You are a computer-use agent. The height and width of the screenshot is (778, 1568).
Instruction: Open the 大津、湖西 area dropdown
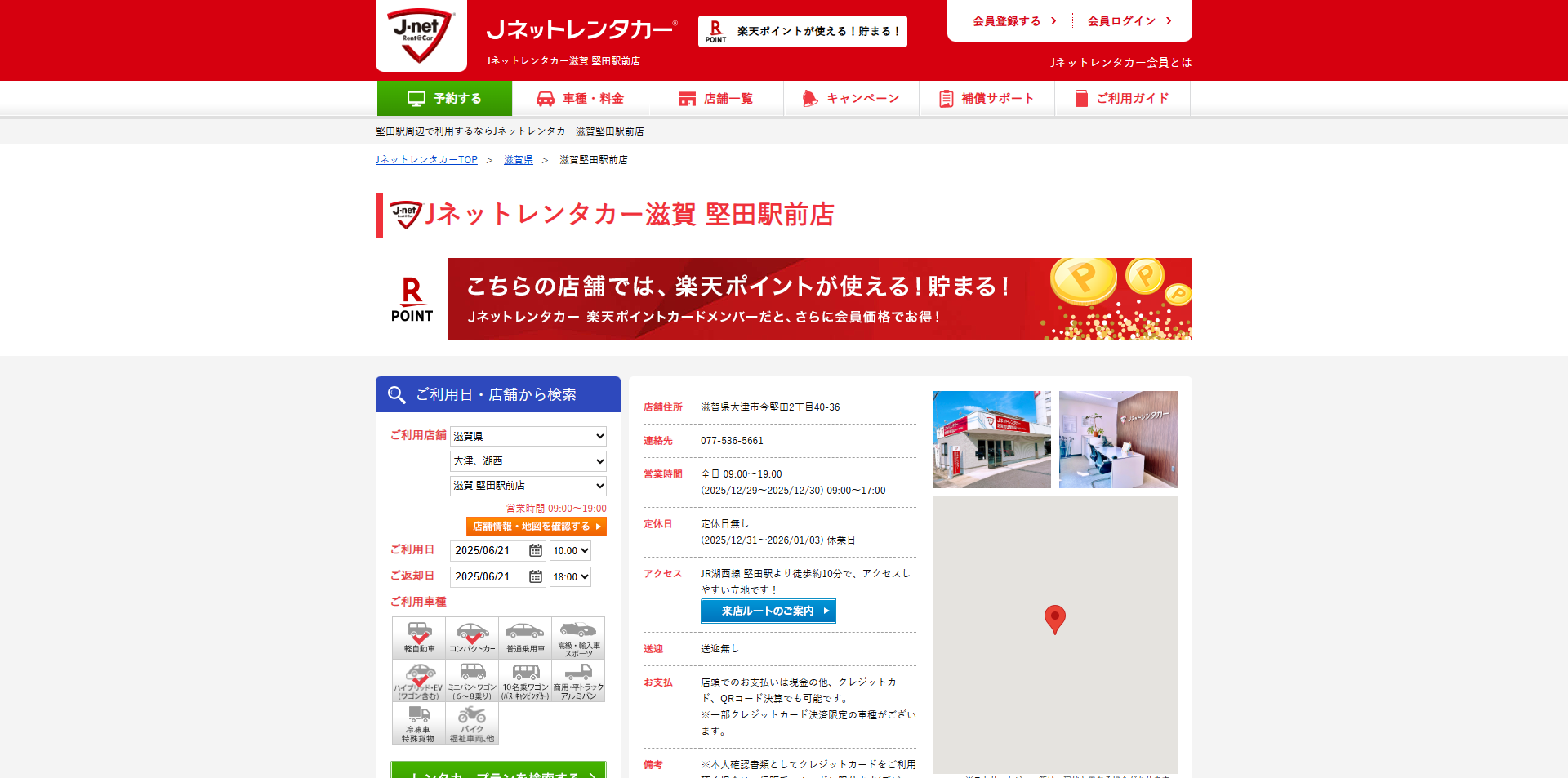[x=528, y=461]
